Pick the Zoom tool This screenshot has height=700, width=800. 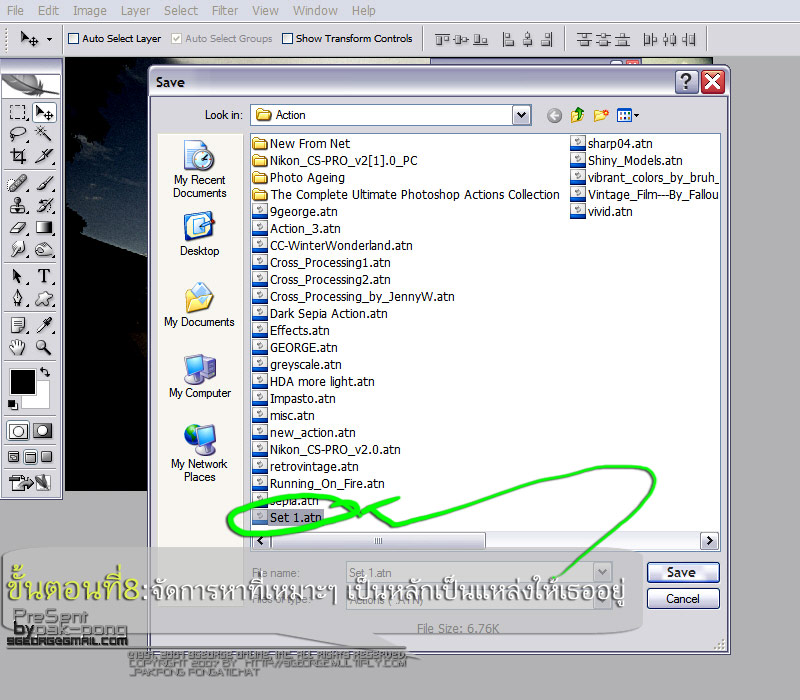point(44,347)
